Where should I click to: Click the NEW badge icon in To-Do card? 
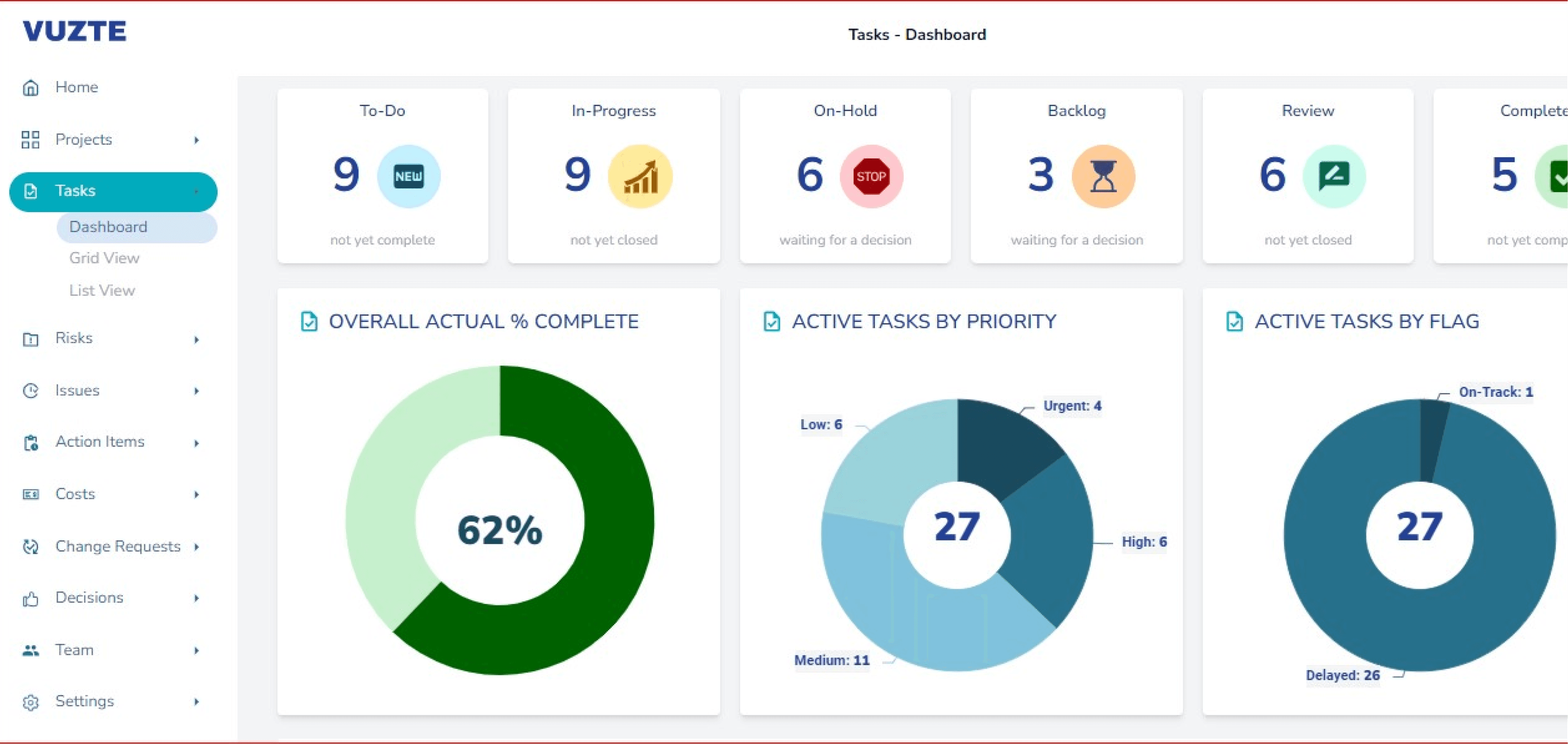pyautogui.click(x=408, y=177)
